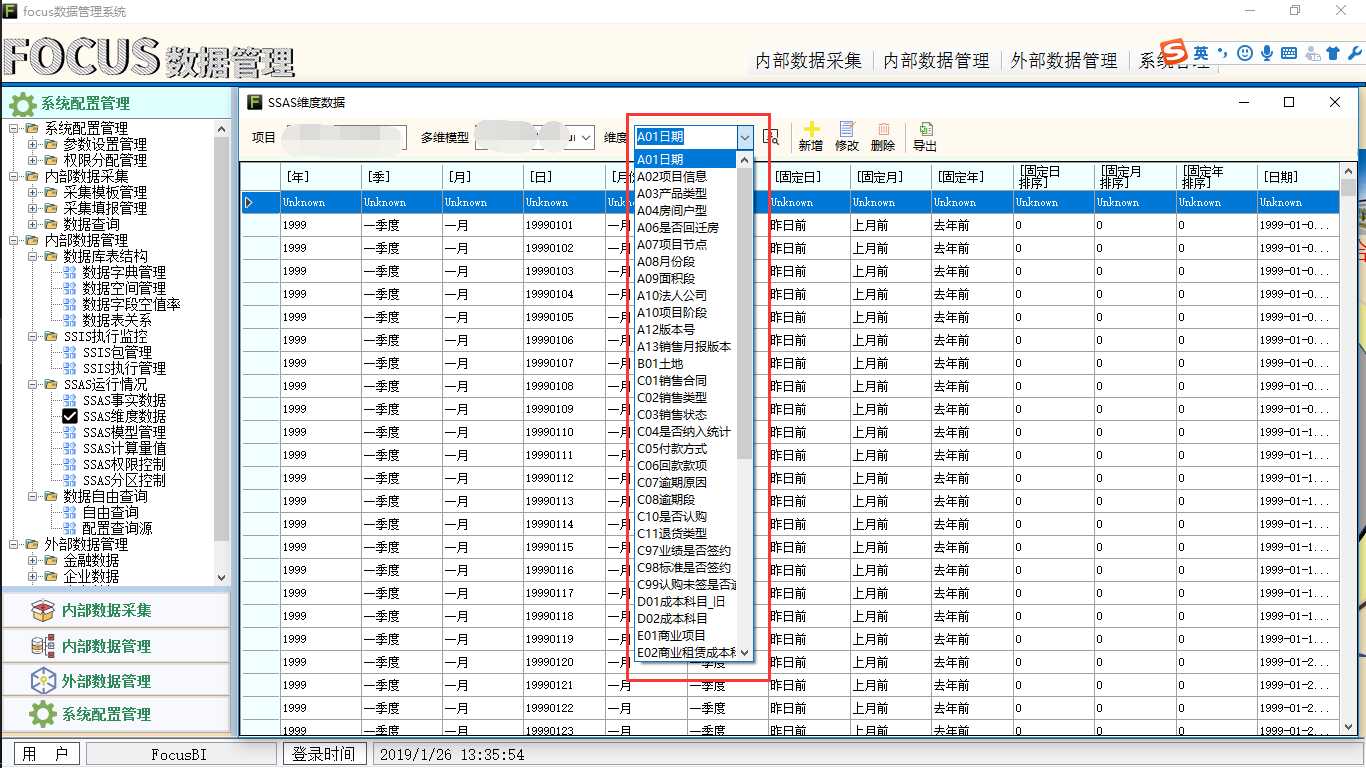The height and width of the screenshot is (768, 1366).
Task: Collapse the 数据库表结构 tree folder
Action: click(x=32, y=256)
